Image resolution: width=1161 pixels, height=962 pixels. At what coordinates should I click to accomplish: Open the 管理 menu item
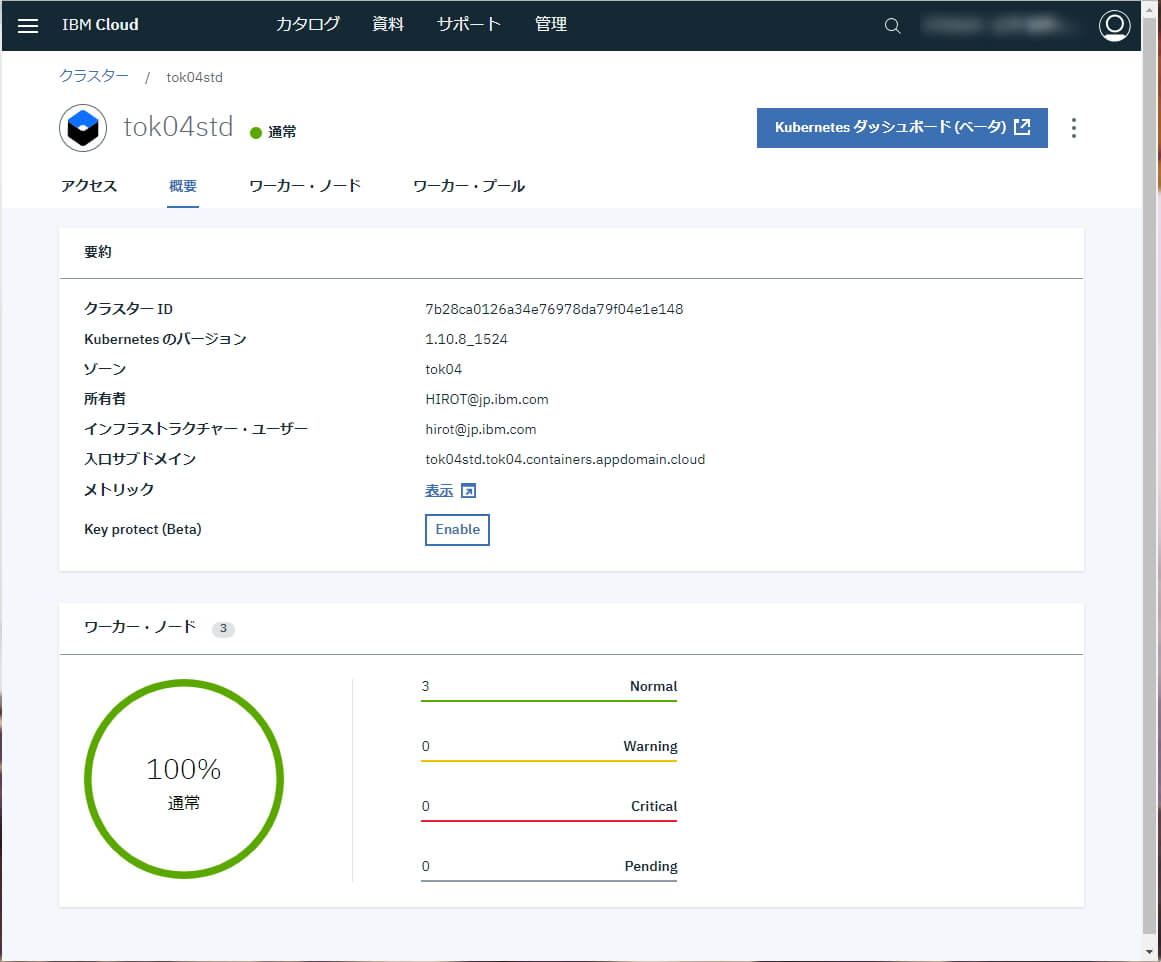point(551,24)
